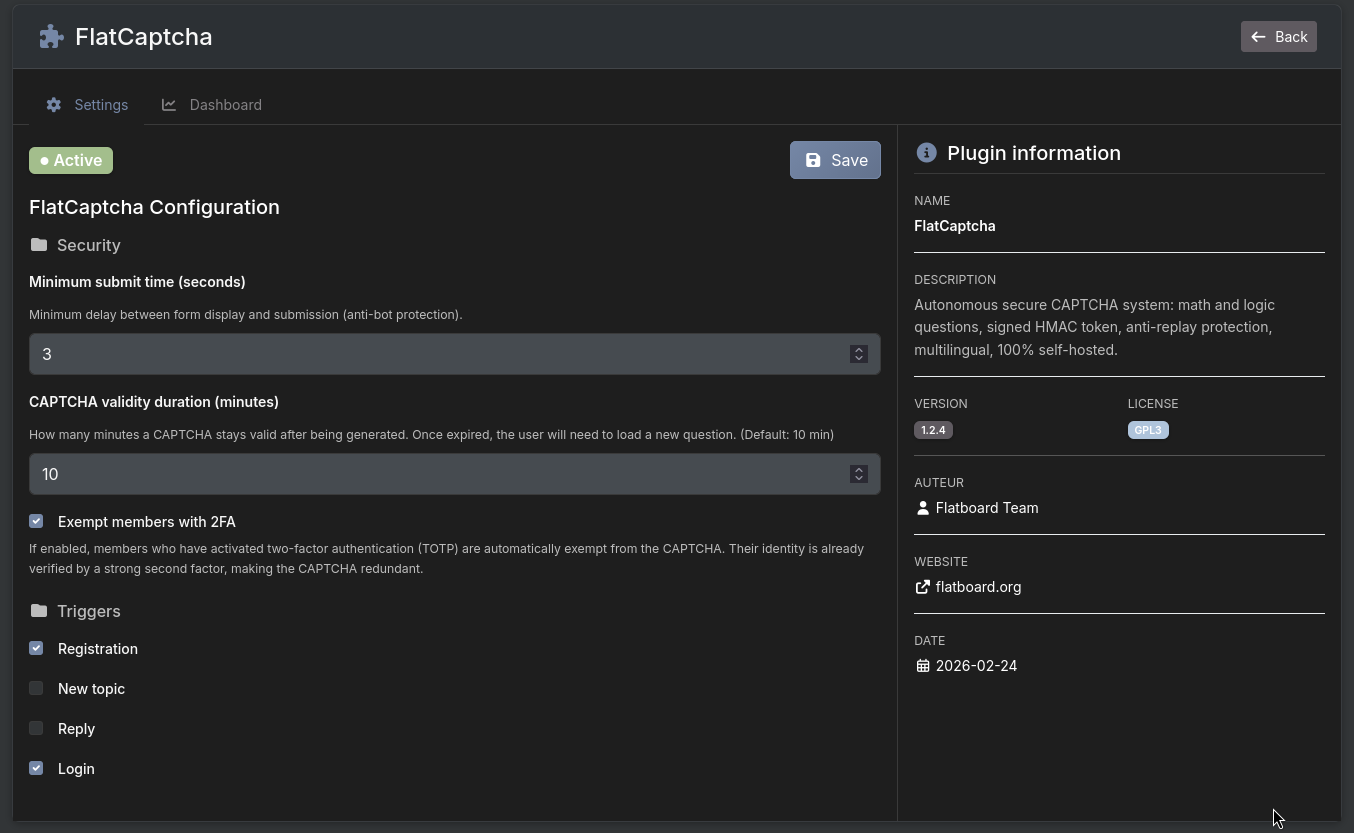Uncheck the Login trigger checkbox
The height and width of the screenshot is (833, 1354).
tap(36, 768)
